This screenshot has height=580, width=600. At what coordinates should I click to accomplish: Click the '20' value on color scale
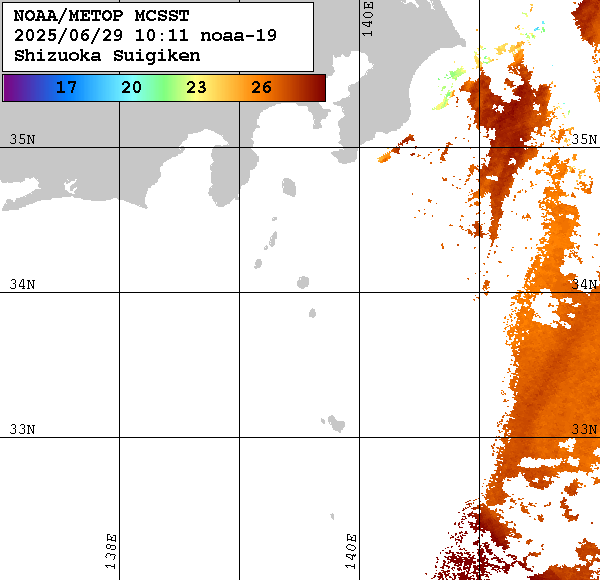131,88
